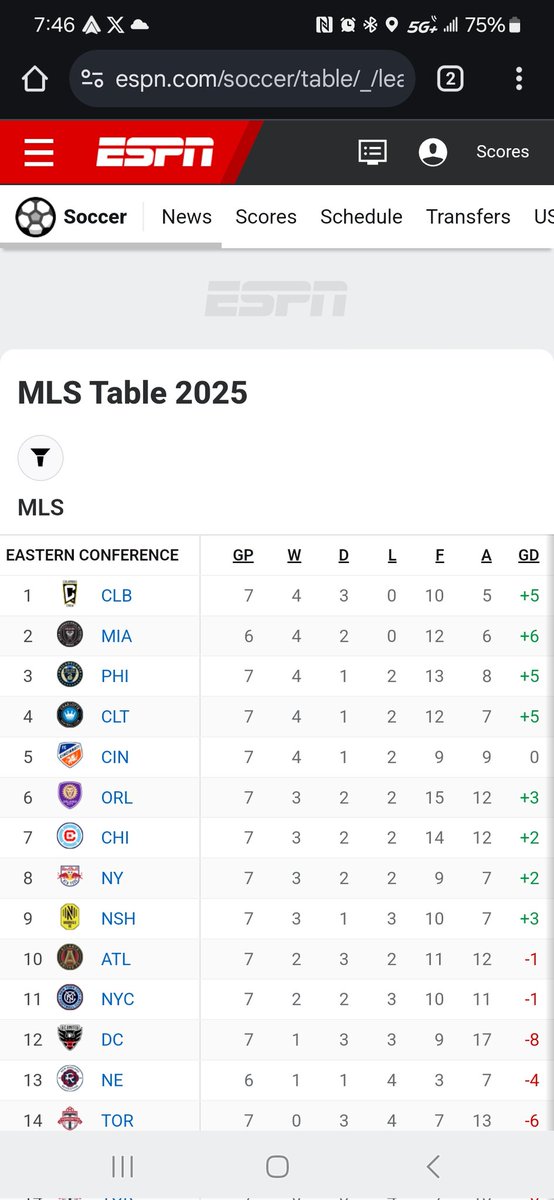The image size is (554, 1200).
Task: Tap the browser address bar URL
Action: (x=259, y=79)
